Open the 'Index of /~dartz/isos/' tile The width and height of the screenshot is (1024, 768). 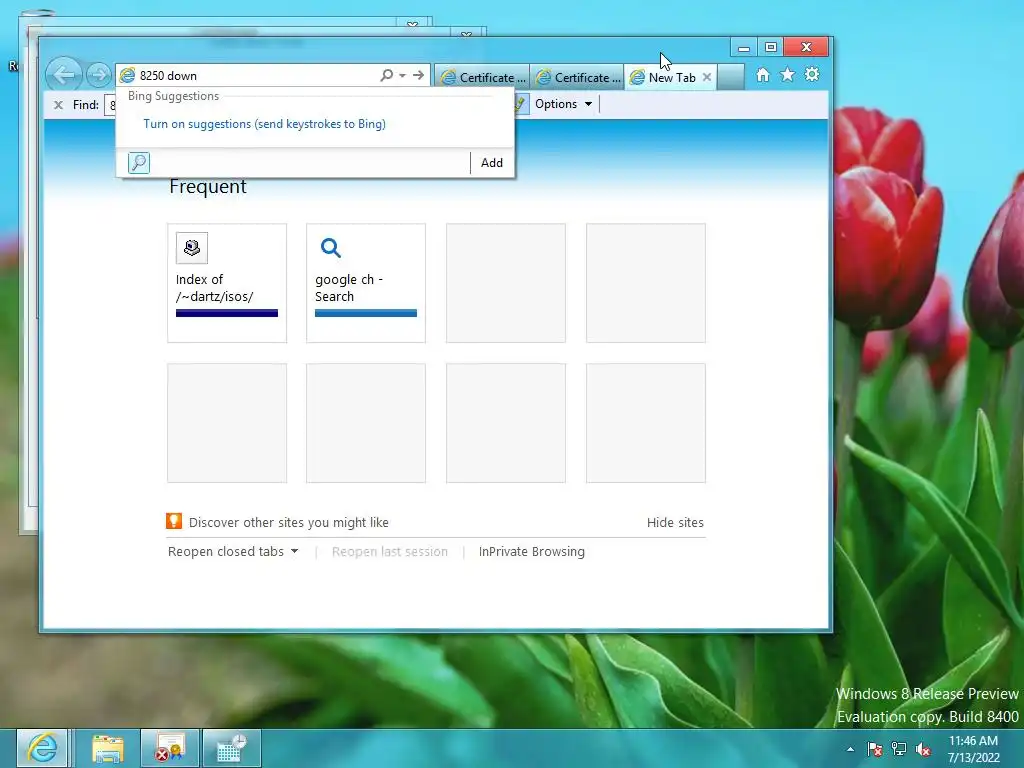(x=227, y=283)
